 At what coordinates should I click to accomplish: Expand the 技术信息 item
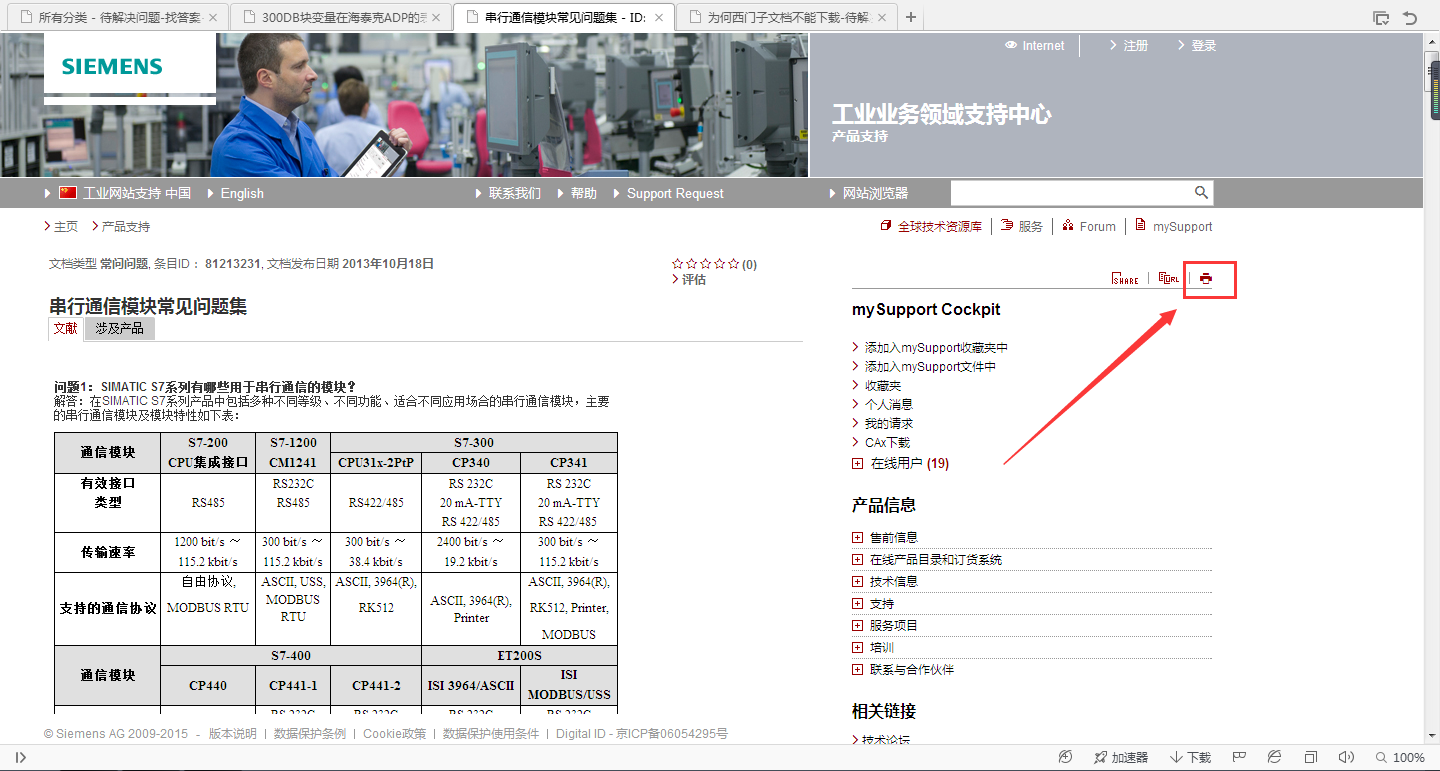point(857,581)
